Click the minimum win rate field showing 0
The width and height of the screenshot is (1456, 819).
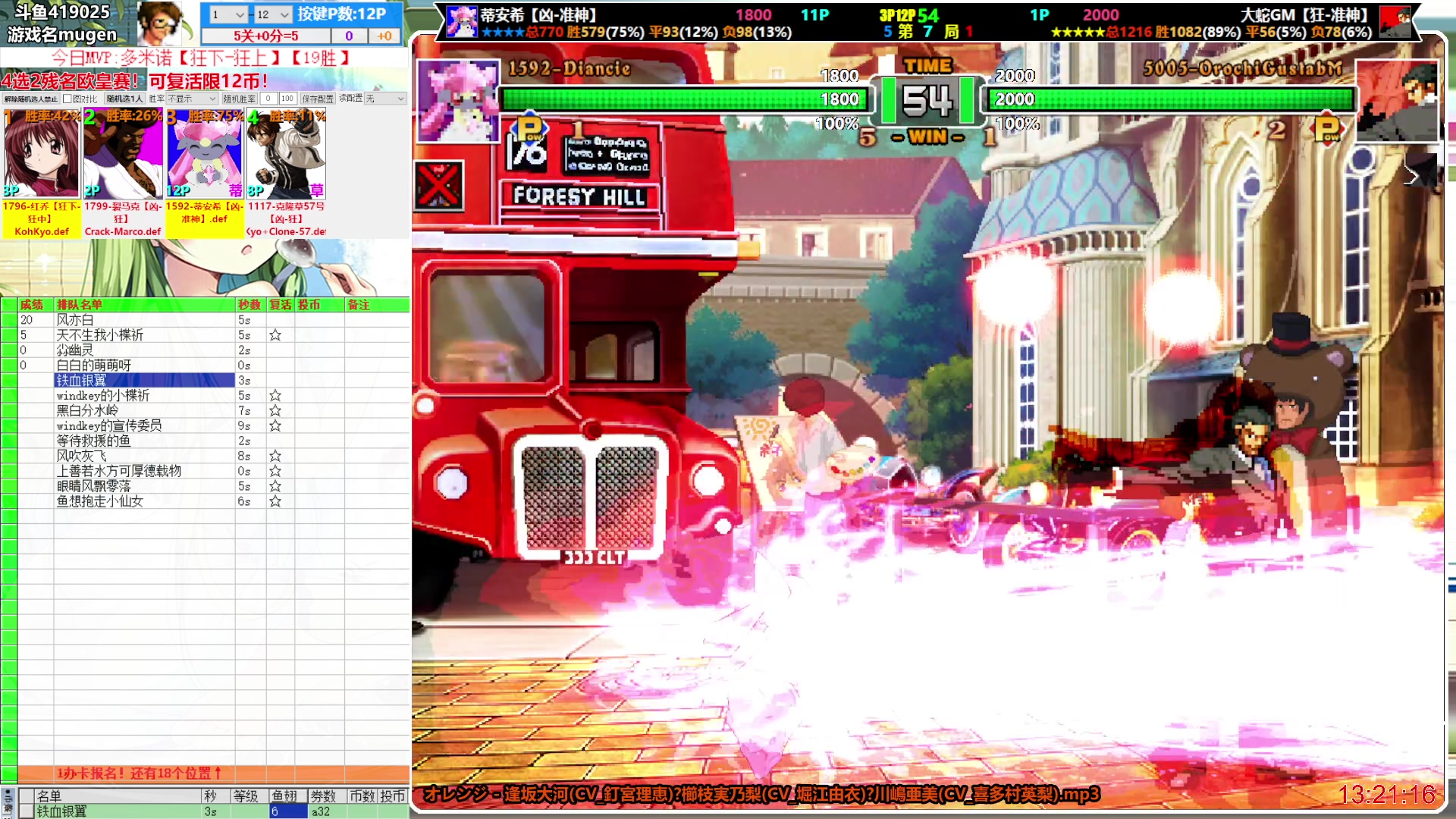point(268,99)
